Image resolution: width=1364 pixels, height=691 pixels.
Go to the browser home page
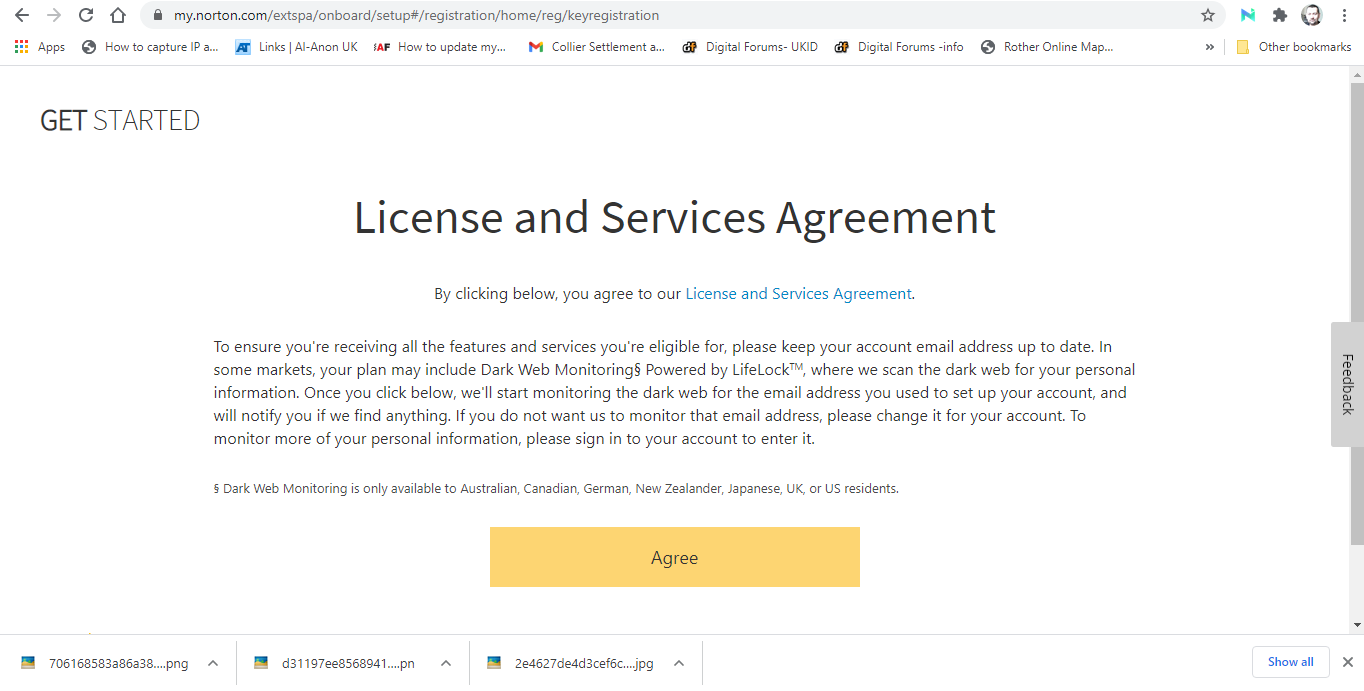click(118, 15)
